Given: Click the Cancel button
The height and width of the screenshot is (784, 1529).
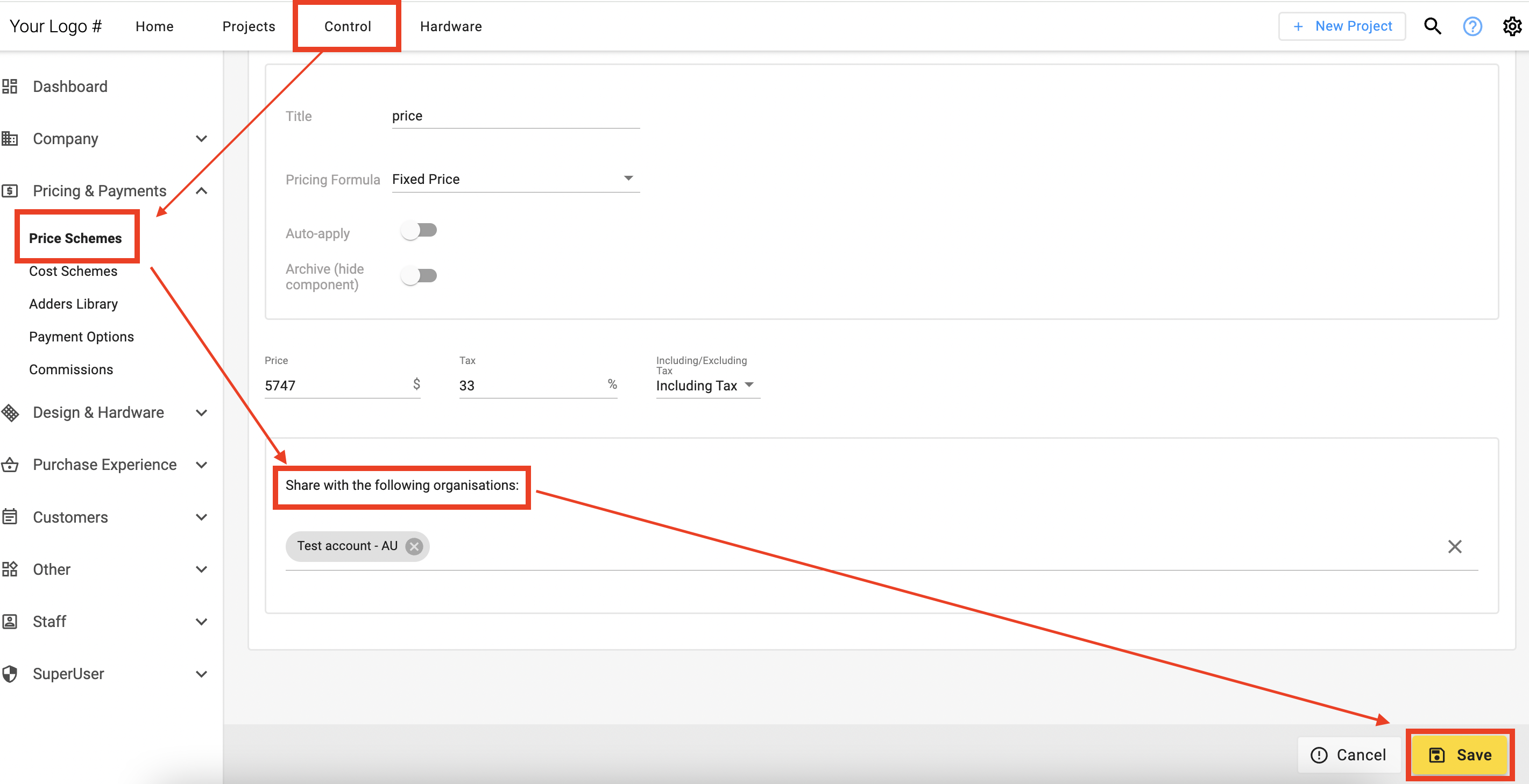Looking at the screenshot, I should point(1349,755).
